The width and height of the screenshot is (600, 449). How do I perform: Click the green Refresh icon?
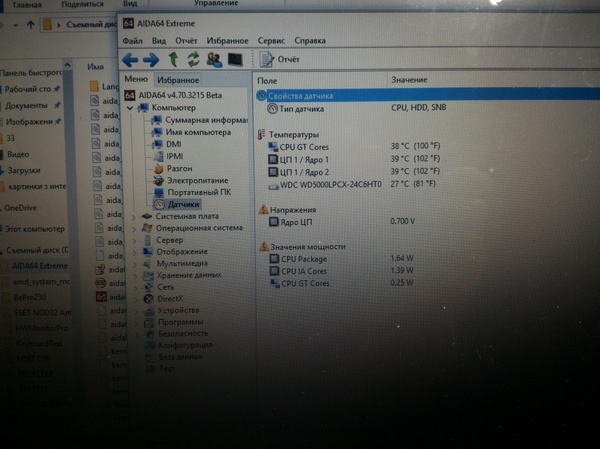pos(193,60)
